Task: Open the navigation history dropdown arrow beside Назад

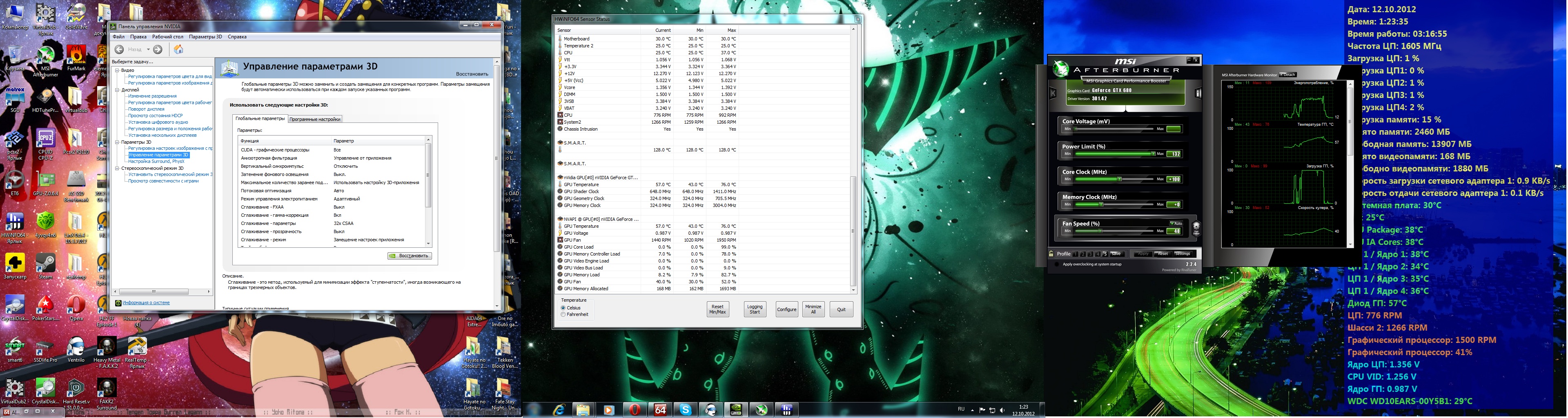Action: pos(148,49)
